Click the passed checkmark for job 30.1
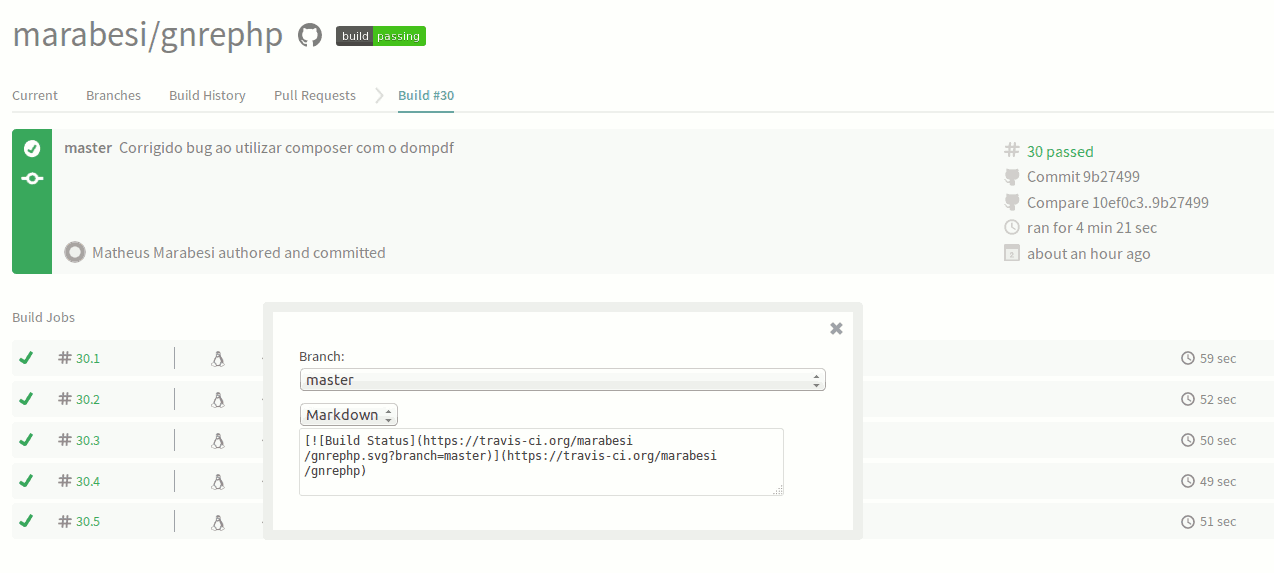 26,357
